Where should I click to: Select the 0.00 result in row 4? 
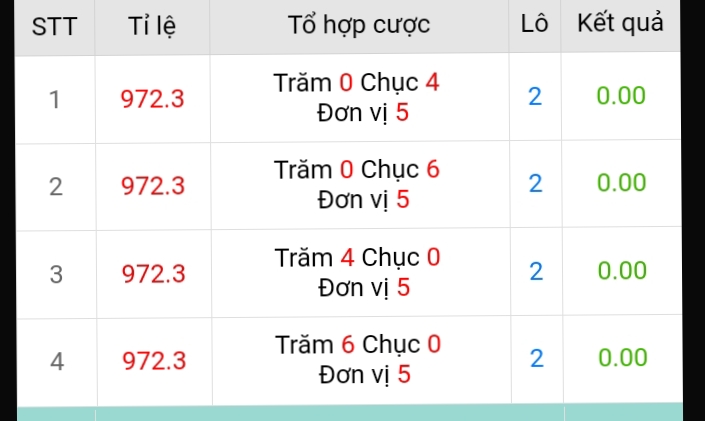(x=623, y=357)
